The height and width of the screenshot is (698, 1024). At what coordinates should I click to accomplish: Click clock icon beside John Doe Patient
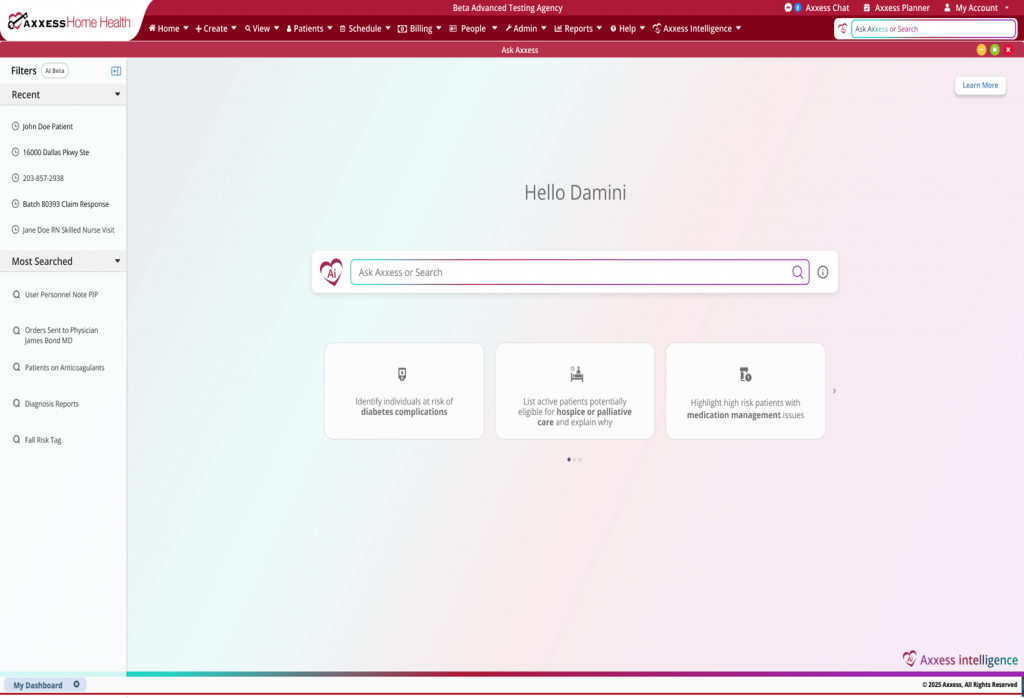click(x=16, y=126)
